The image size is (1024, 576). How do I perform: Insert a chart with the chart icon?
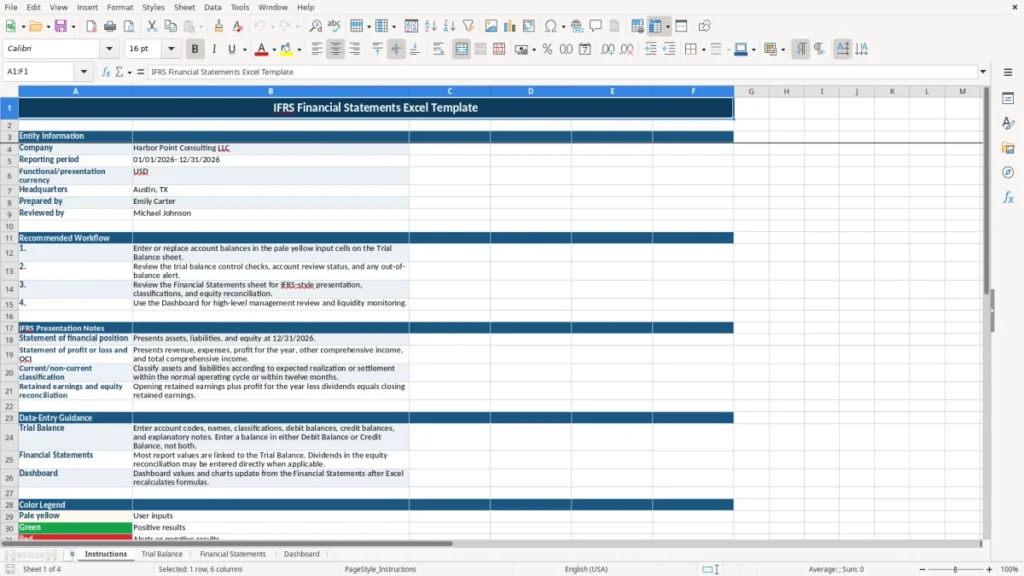510,26
